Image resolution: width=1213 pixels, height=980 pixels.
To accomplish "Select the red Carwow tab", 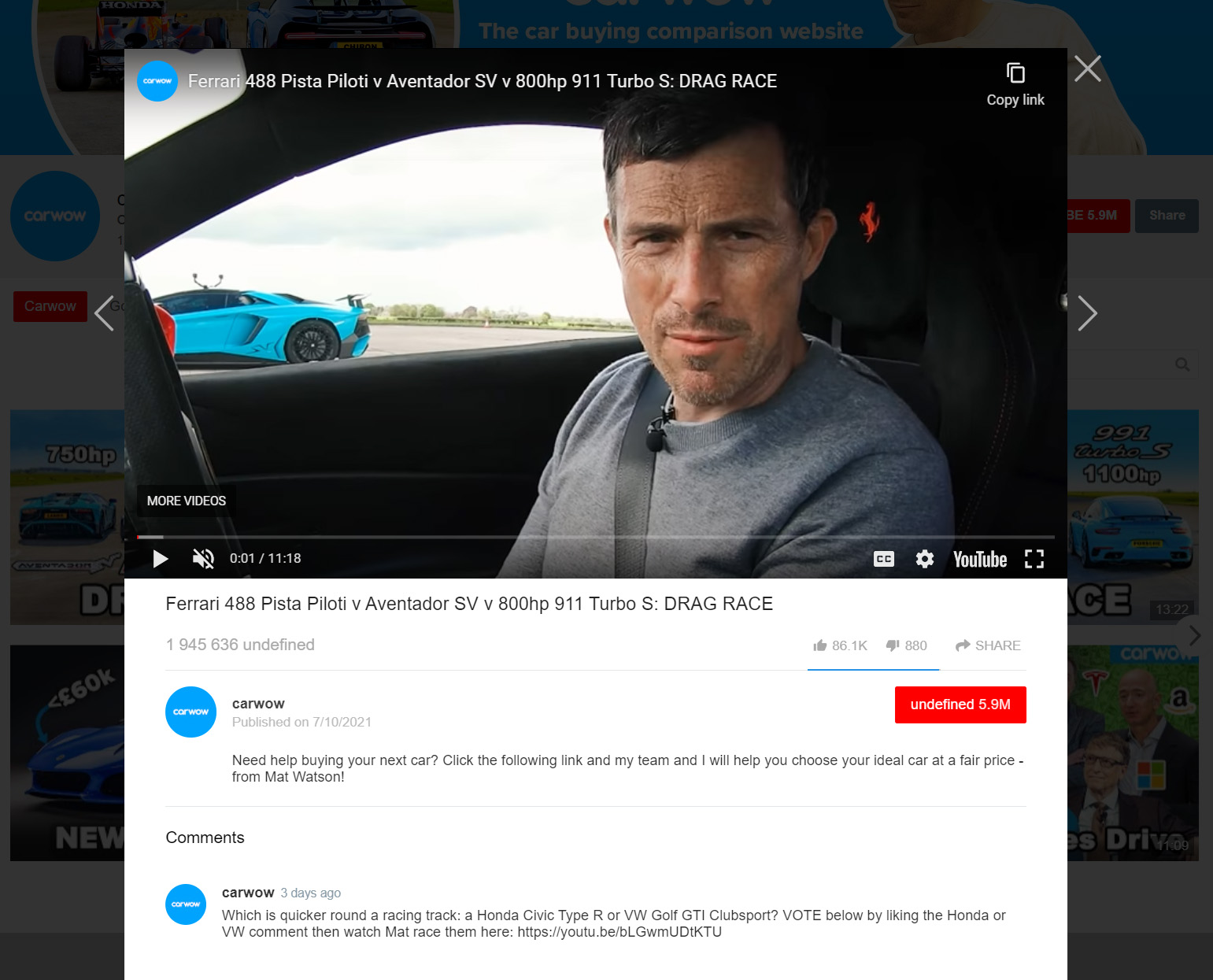I will (x=50, y=306).
